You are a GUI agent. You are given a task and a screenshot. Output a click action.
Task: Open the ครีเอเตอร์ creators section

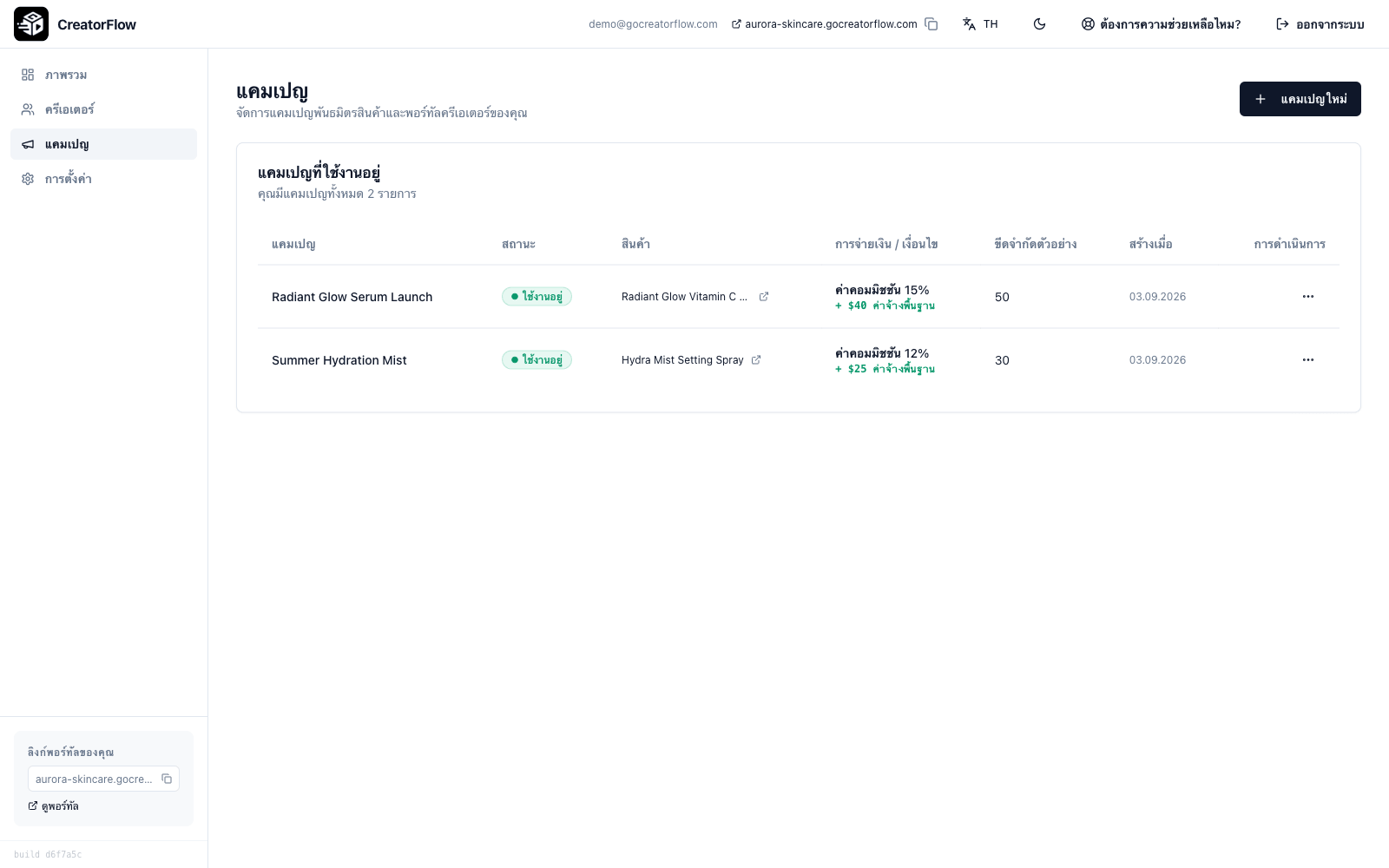(x=103, y=109)
